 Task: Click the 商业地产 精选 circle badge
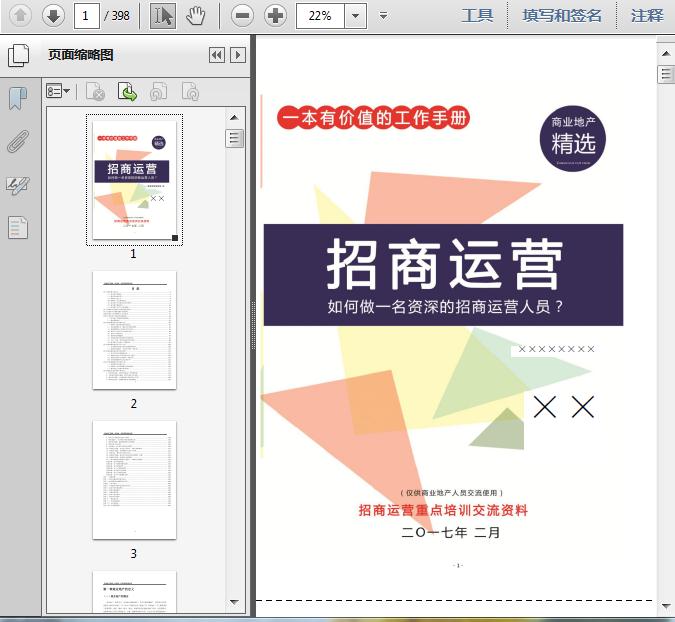(x=573, y=139)
